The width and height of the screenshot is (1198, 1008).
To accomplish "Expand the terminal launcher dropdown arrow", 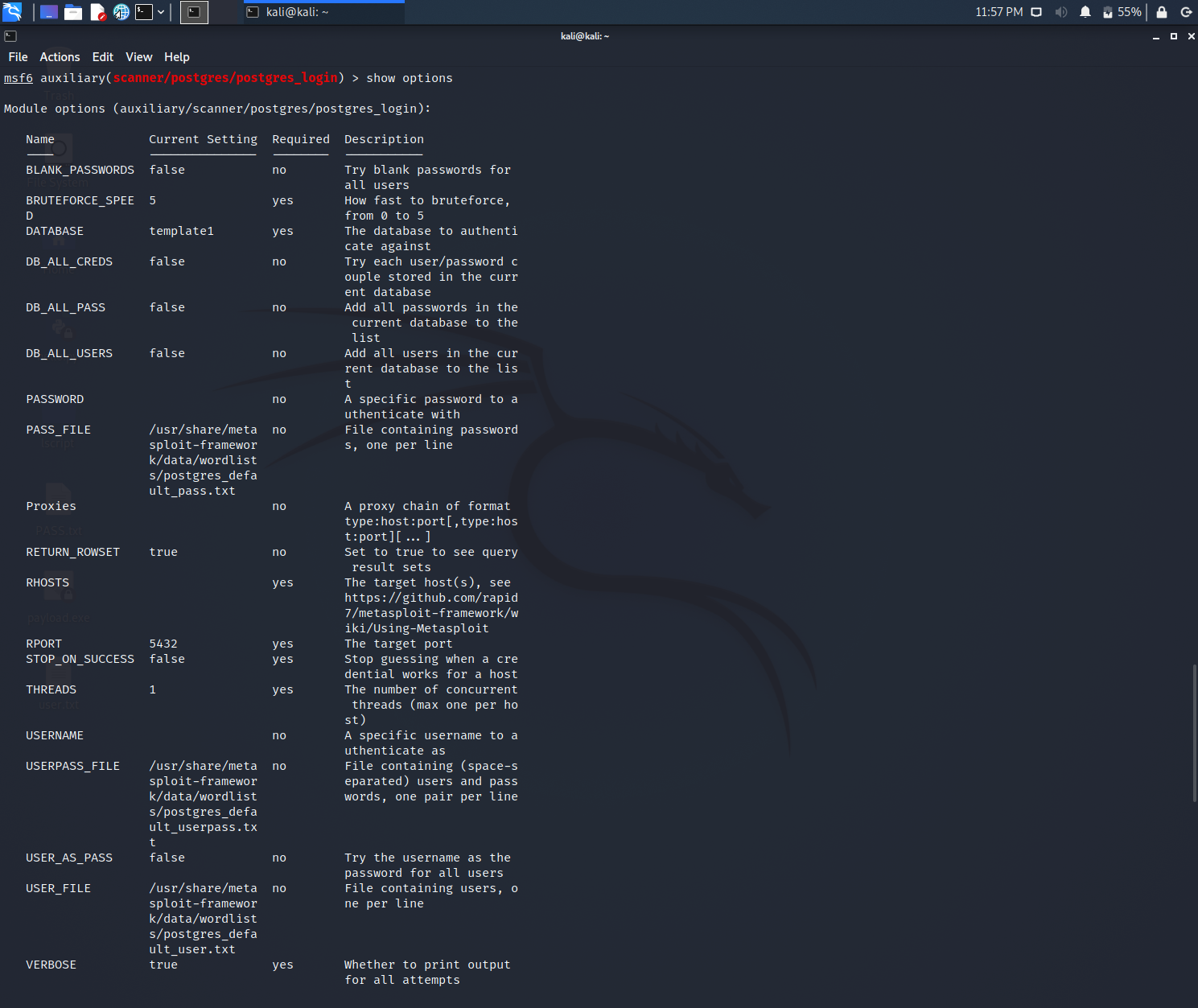I will click(x=161, y=12).
